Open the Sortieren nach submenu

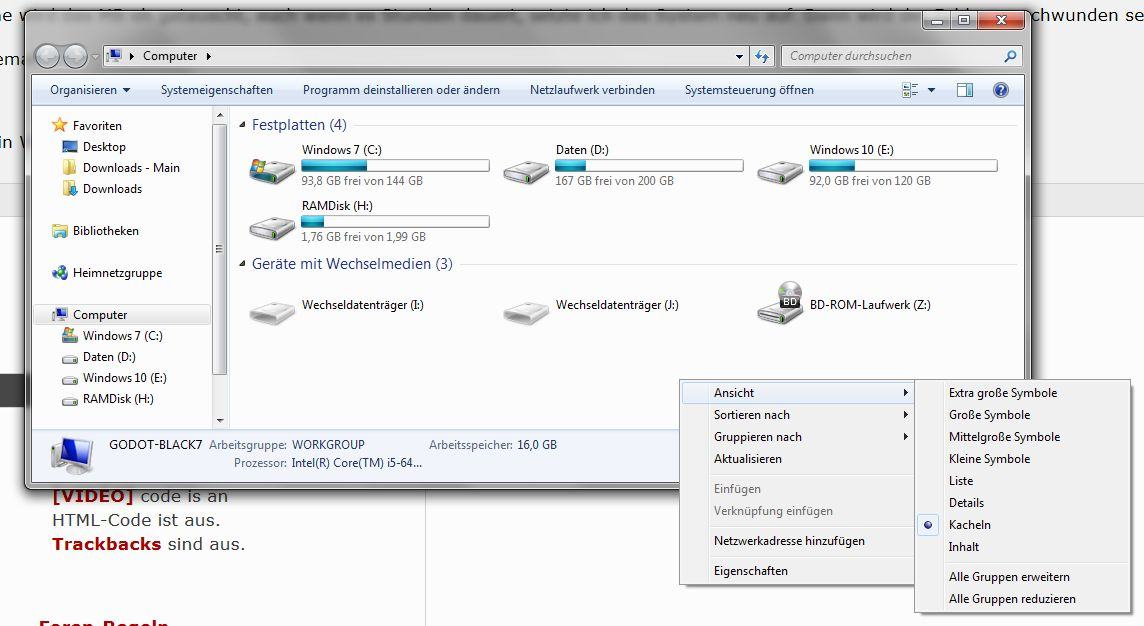797,414
